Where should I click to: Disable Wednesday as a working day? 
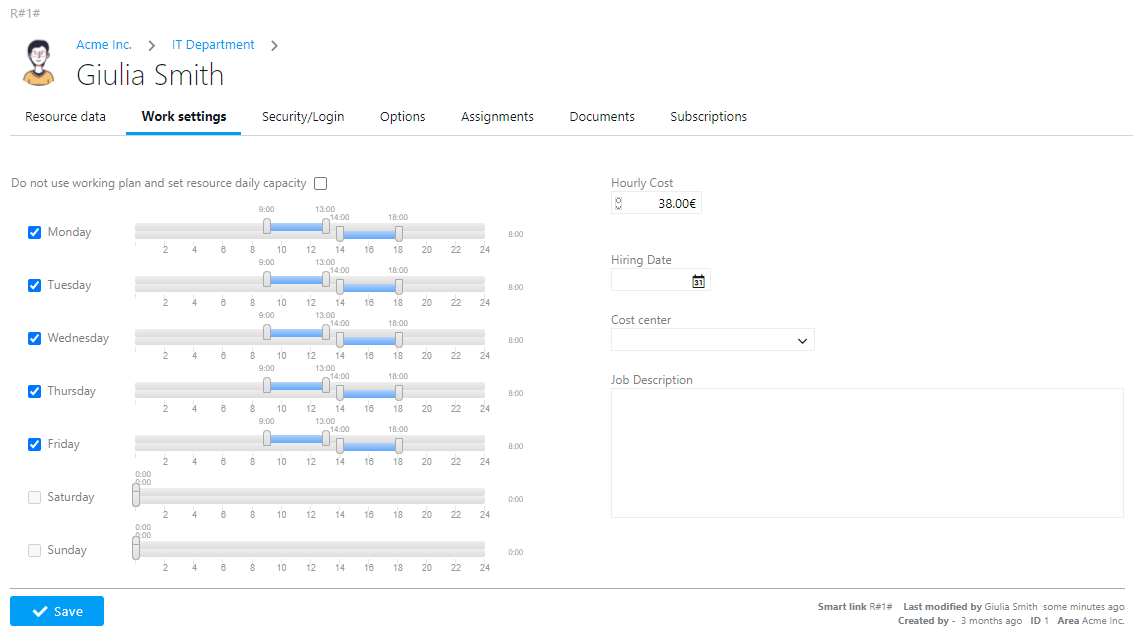coord(35,338)
